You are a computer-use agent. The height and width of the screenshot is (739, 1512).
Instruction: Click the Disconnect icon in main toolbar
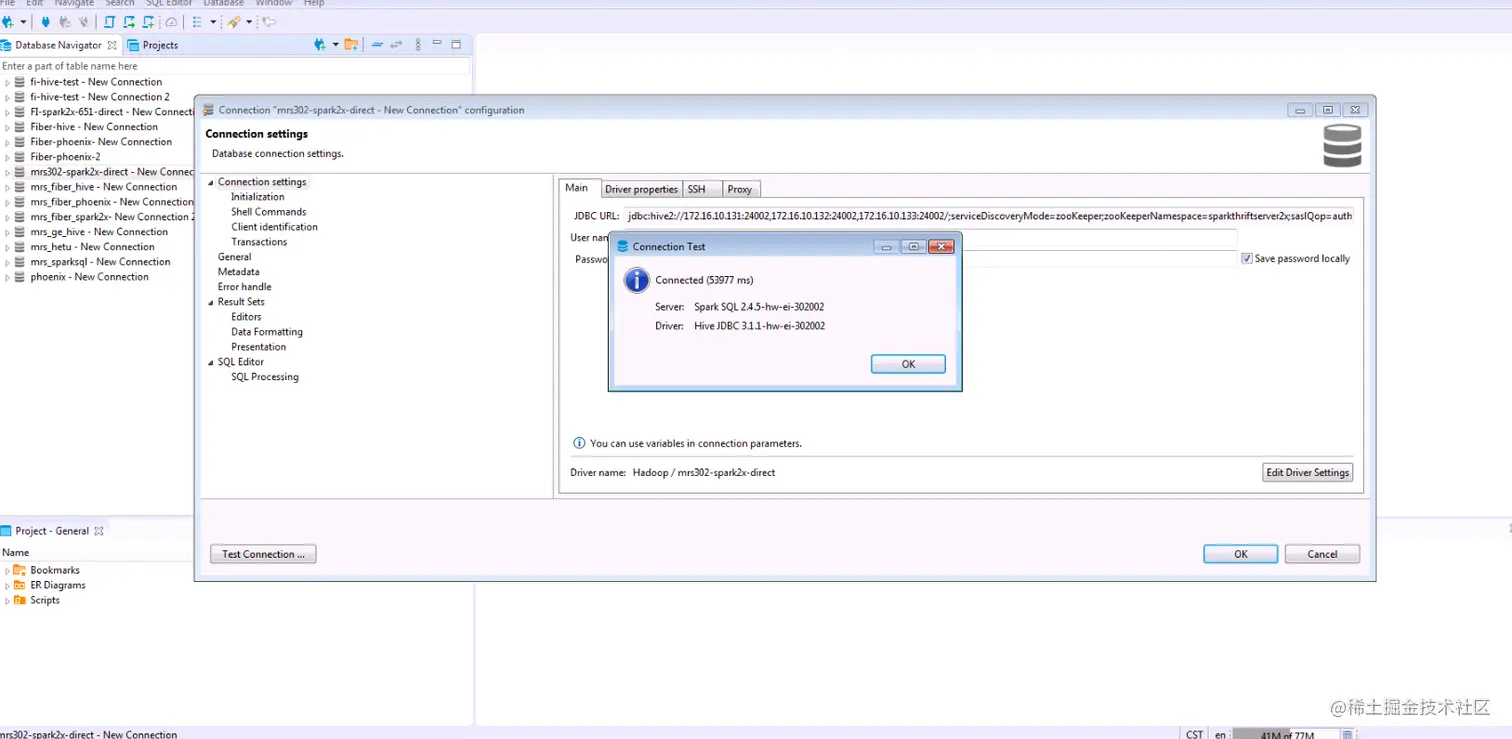click(84, 22)
